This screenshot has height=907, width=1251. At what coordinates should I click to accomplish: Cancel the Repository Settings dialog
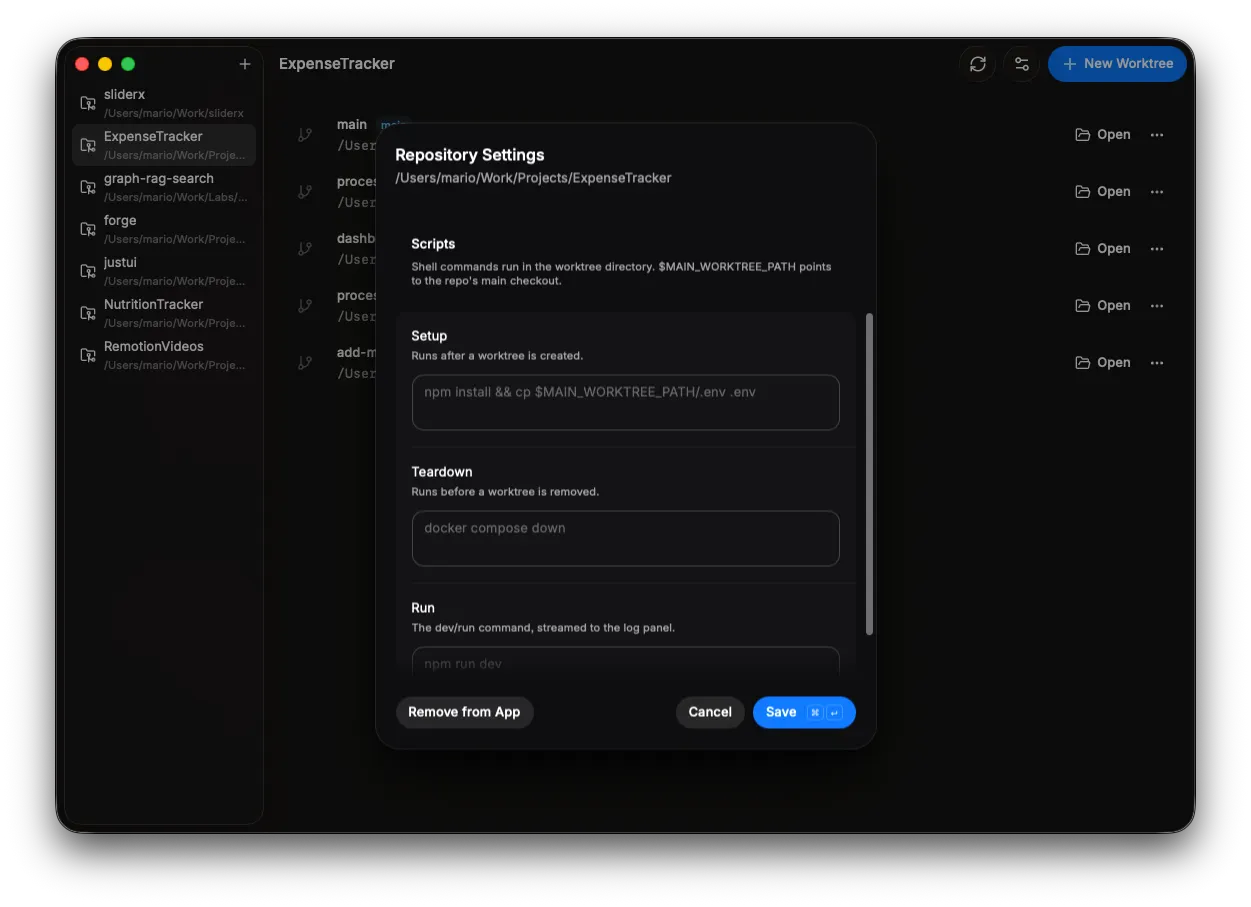coord(710,712)
